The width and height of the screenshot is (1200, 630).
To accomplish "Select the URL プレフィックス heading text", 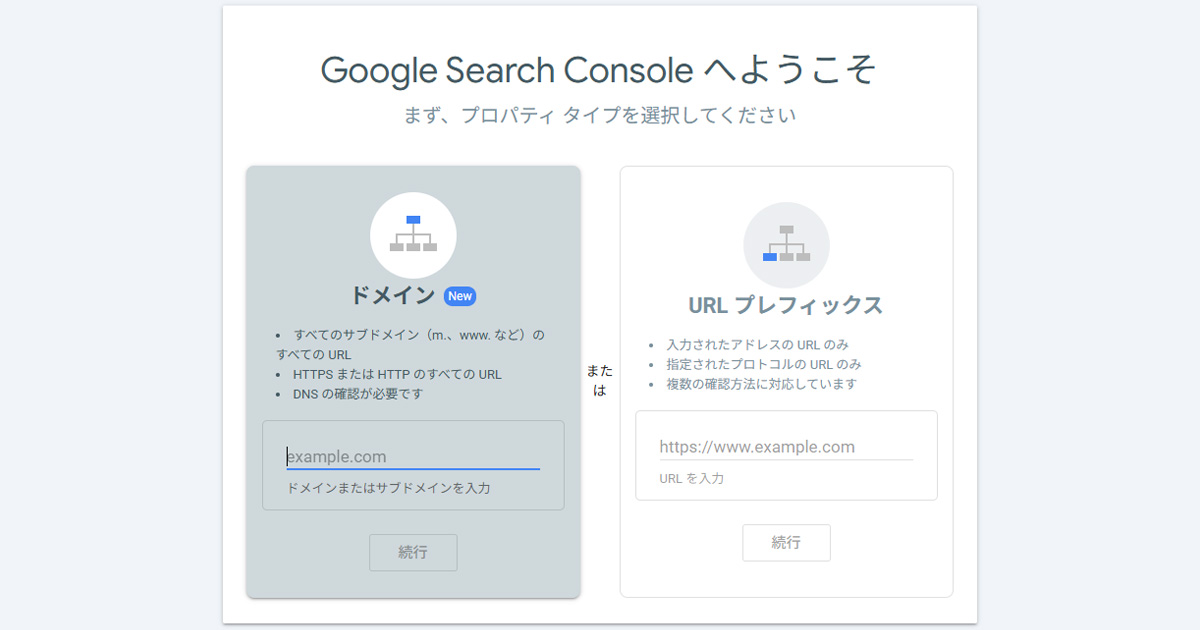I will 786,305.
